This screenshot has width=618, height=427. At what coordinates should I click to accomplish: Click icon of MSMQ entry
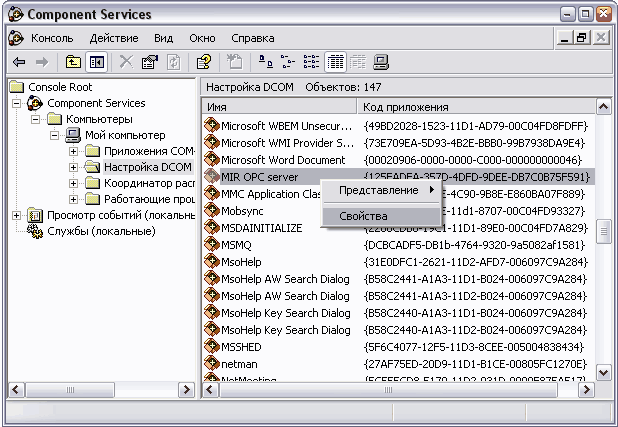pyautogui.click(x=212, y=244)
